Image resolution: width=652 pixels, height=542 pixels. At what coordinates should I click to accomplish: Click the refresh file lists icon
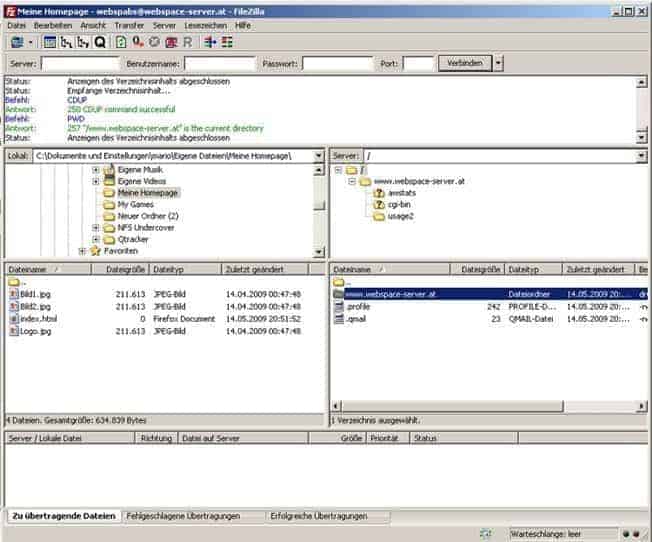(x=121, y=42)
